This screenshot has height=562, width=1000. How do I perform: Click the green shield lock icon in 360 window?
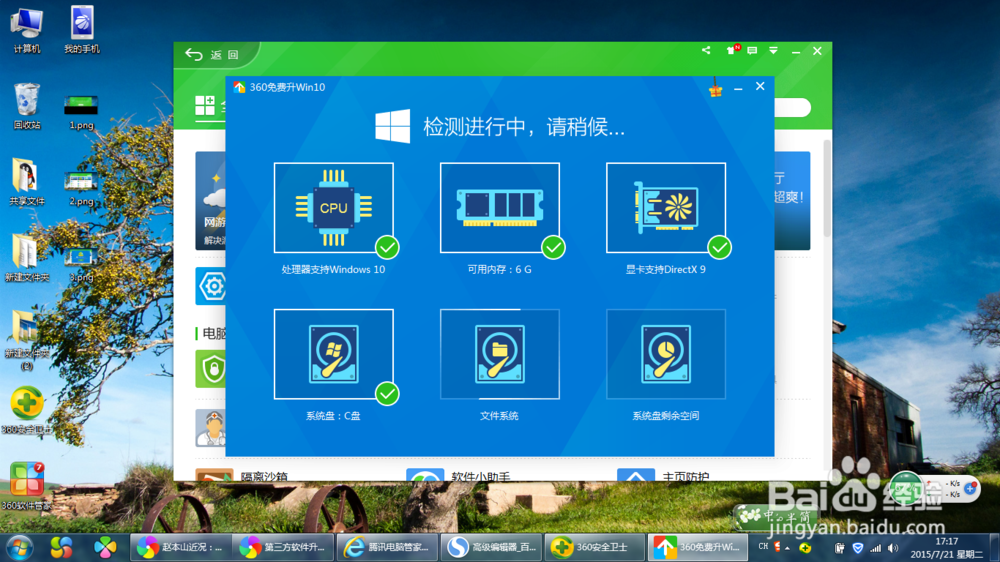click(x=210, y=369)
